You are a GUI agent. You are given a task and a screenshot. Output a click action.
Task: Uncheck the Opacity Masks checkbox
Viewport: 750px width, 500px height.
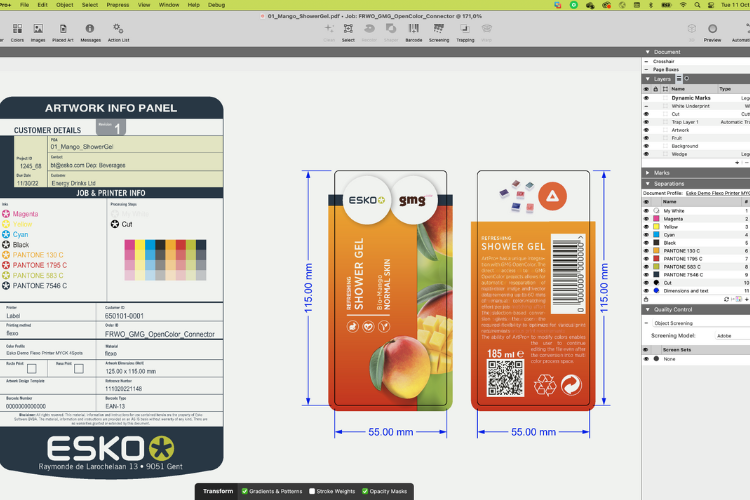[365, 491]
